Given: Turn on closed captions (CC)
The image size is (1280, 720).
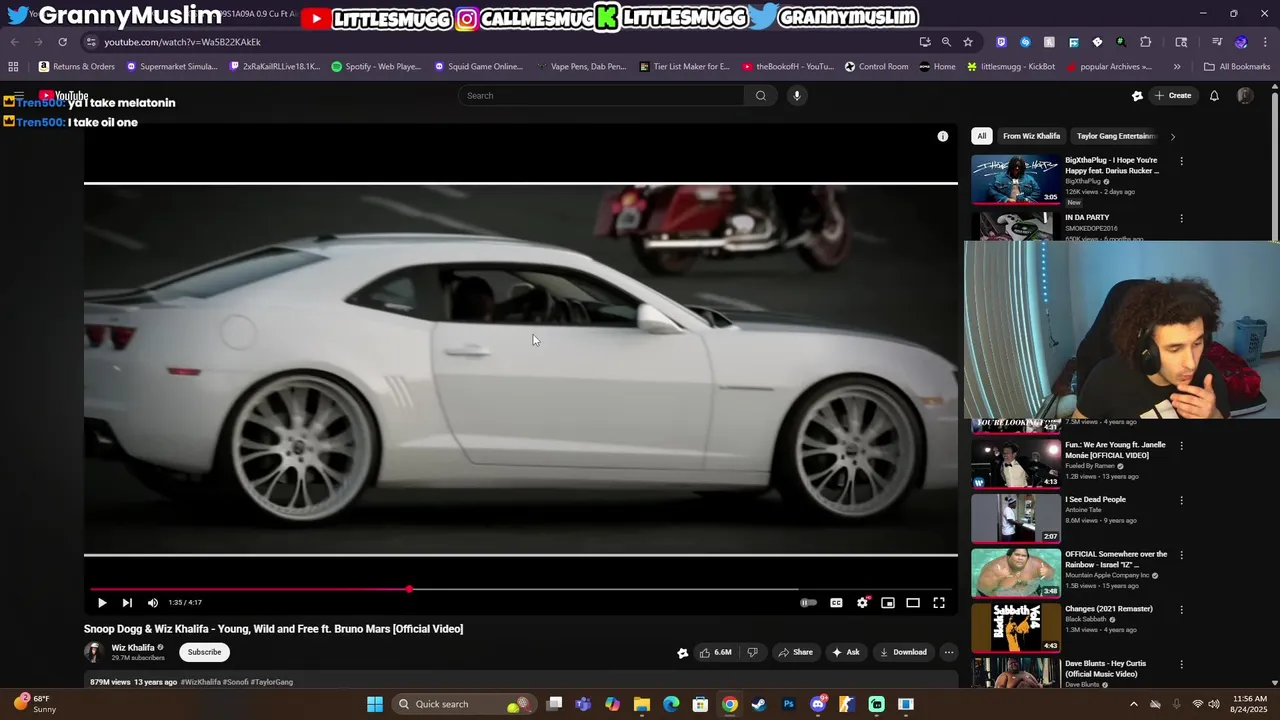Looking at the screenshot, I should [x=836, y=603].
